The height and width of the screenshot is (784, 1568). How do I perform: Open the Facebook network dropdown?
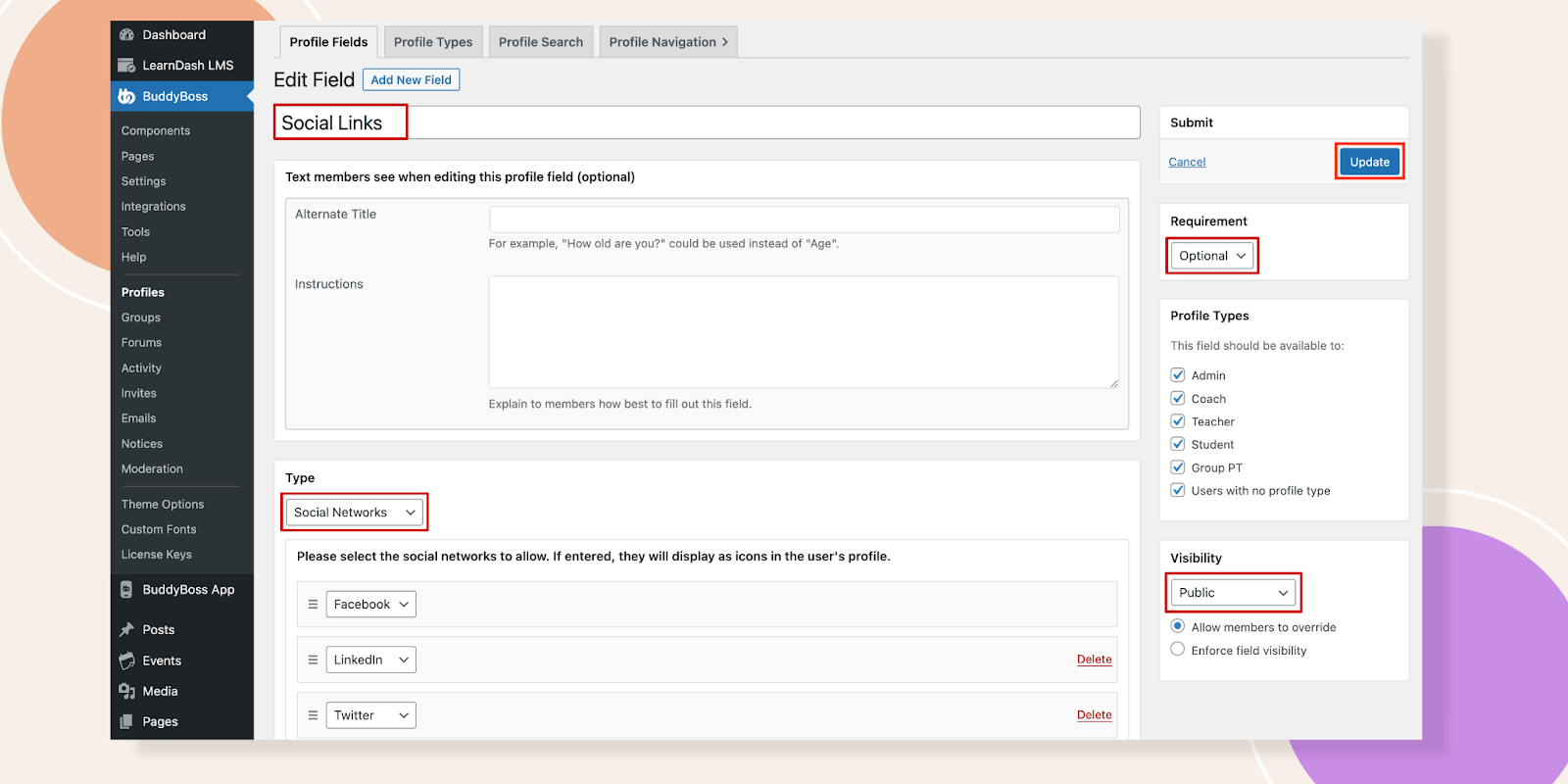click(370, 605)
